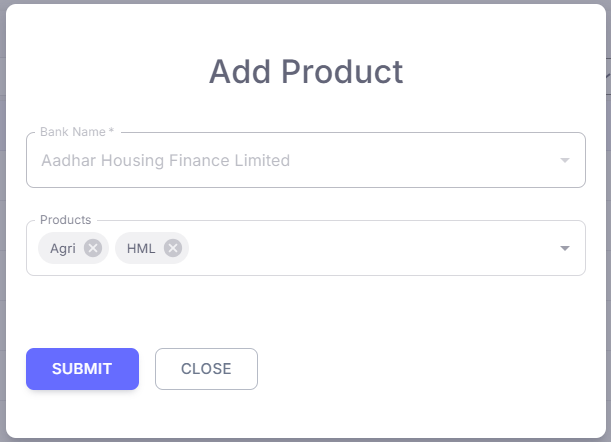Click the 'Products' field label
611x442 pixels.
[65, 220]
